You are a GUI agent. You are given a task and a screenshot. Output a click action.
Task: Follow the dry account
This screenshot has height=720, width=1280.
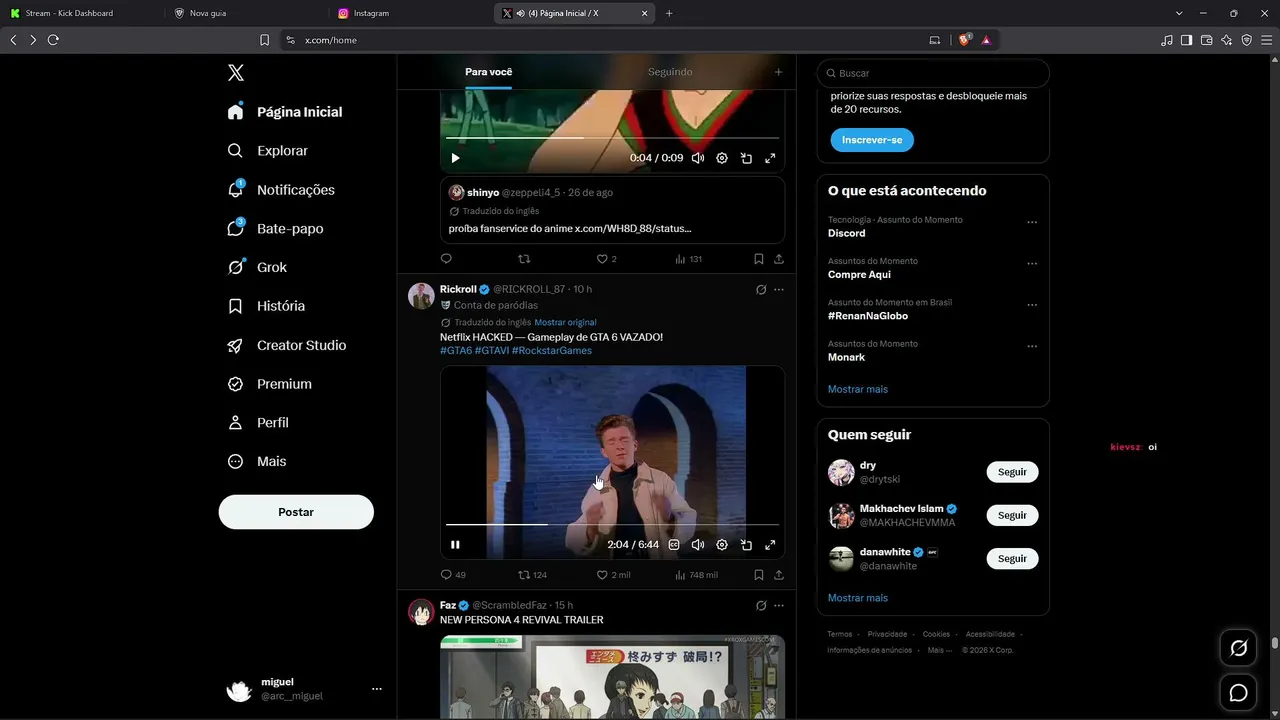click(x=1012, y=472)
